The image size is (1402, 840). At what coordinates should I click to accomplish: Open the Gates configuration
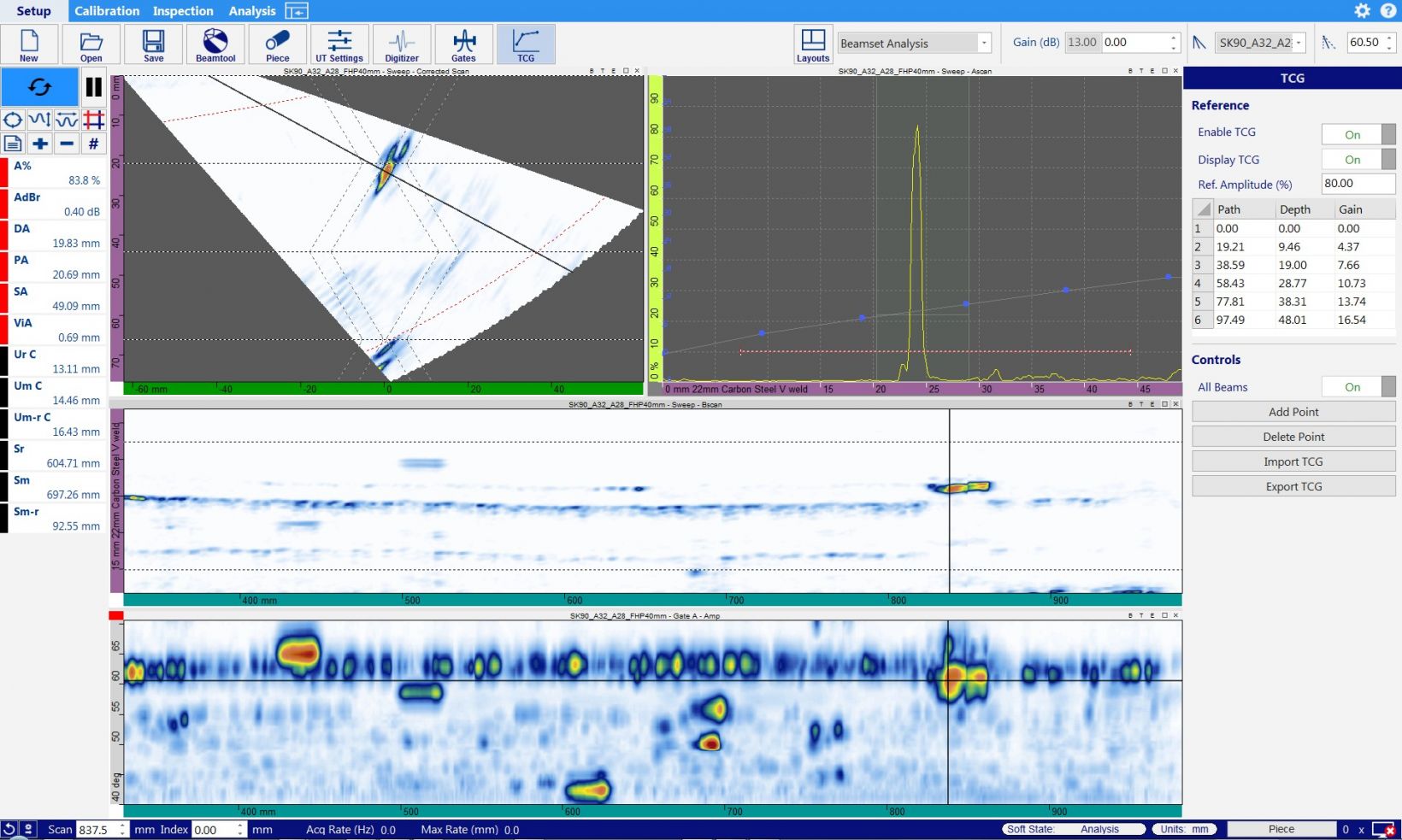pos(464,44)
